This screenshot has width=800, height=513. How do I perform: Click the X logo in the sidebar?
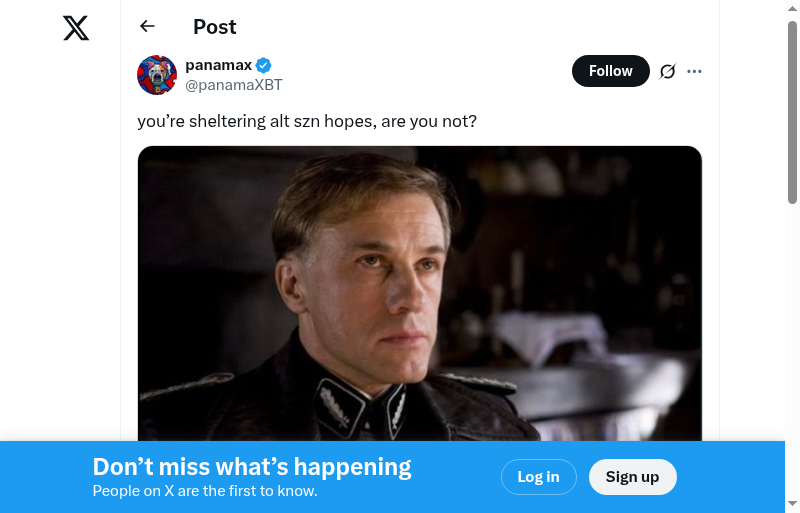[x=76, y=28]
